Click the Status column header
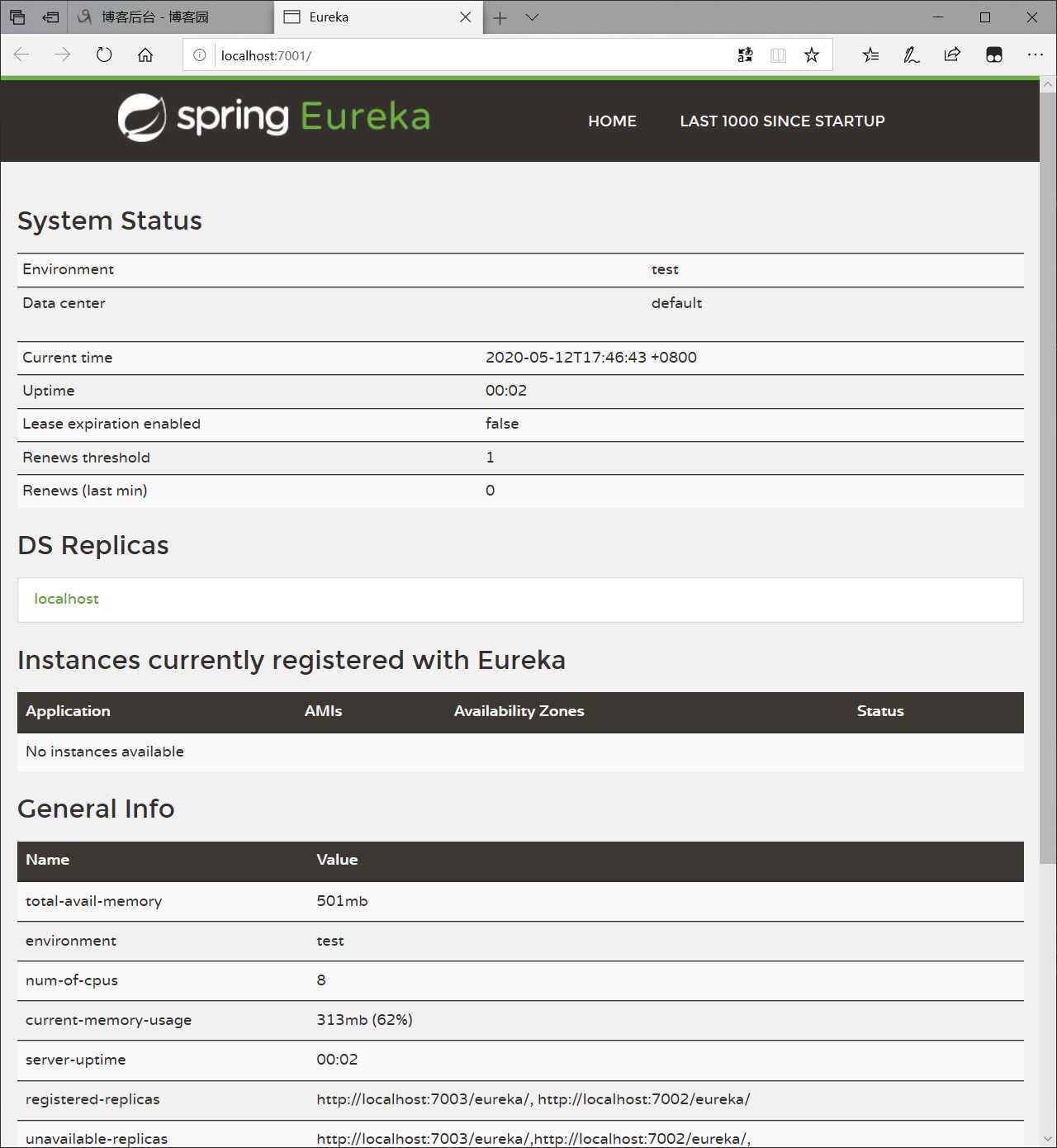1057x1148 pixels. pyautogui.click(x=880, y=711)
